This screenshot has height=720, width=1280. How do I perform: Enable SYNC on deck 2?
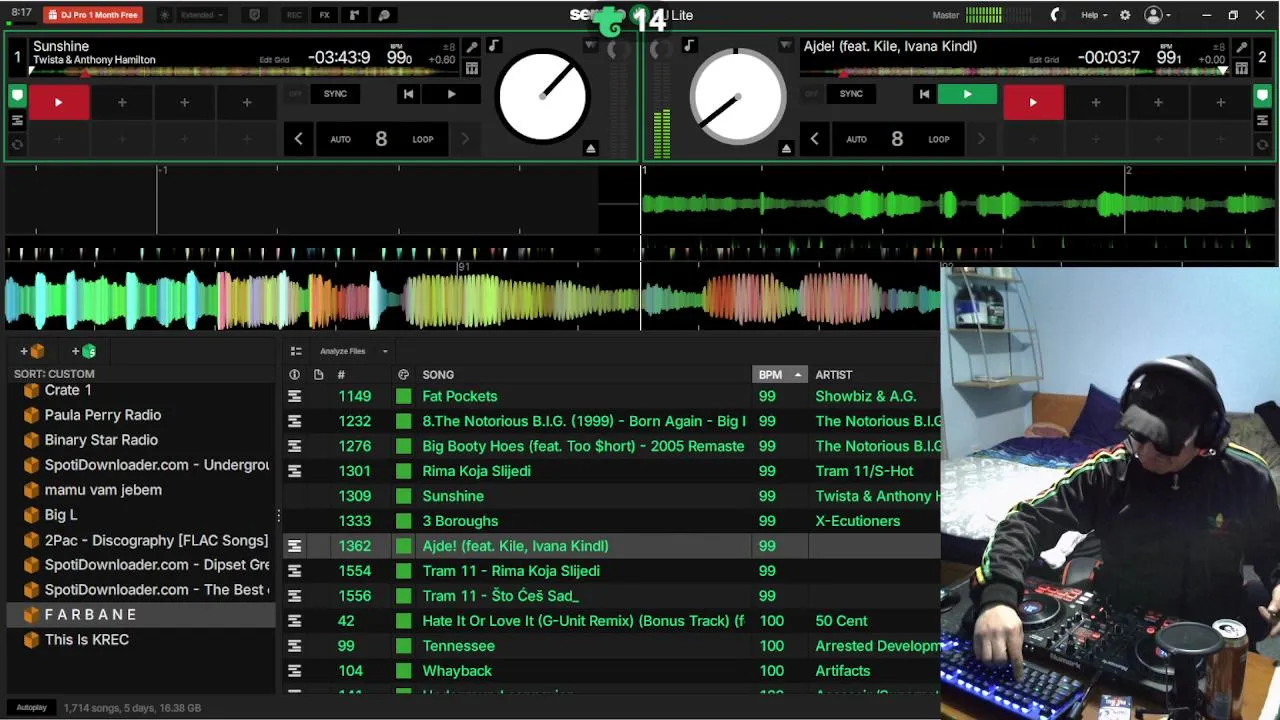[851, 94]
